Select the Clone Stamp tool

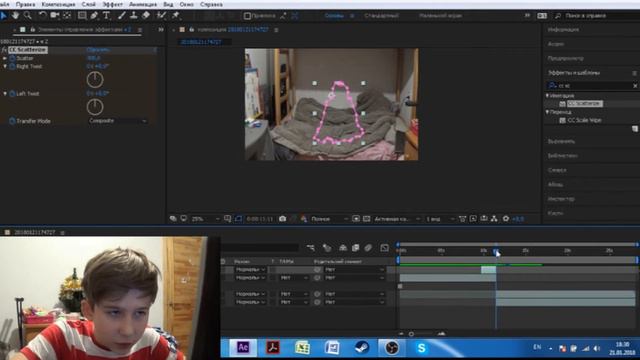point(133,16)
